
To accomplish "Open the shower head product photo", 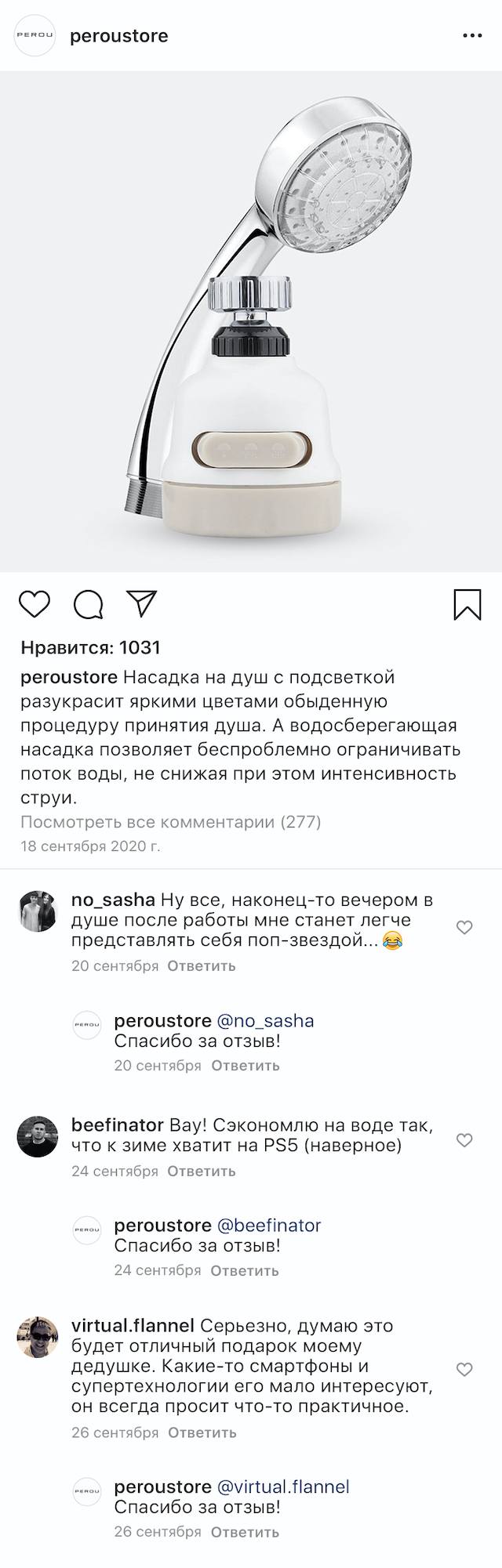I will tap(251, 321).
